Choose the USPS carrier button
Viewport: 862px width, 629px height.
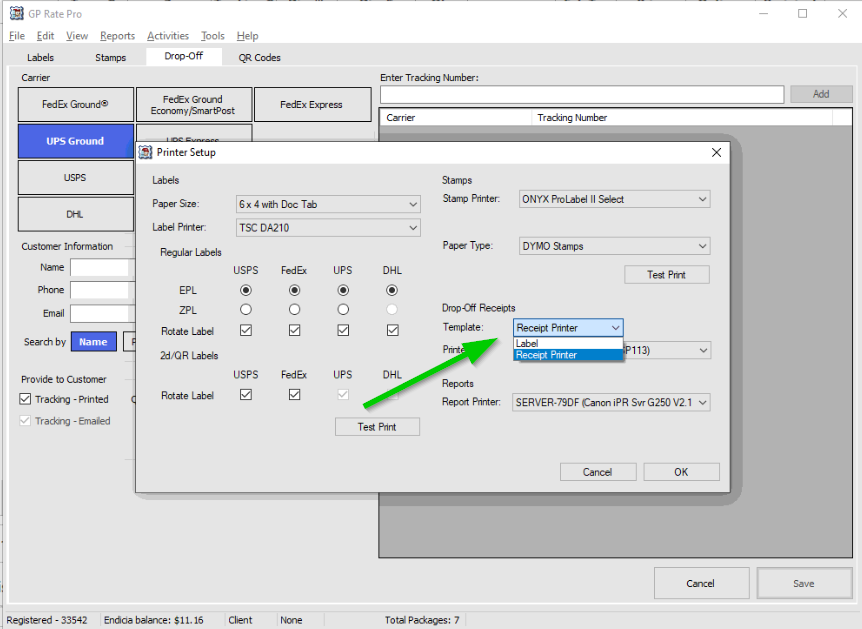(x=75, y=177)
